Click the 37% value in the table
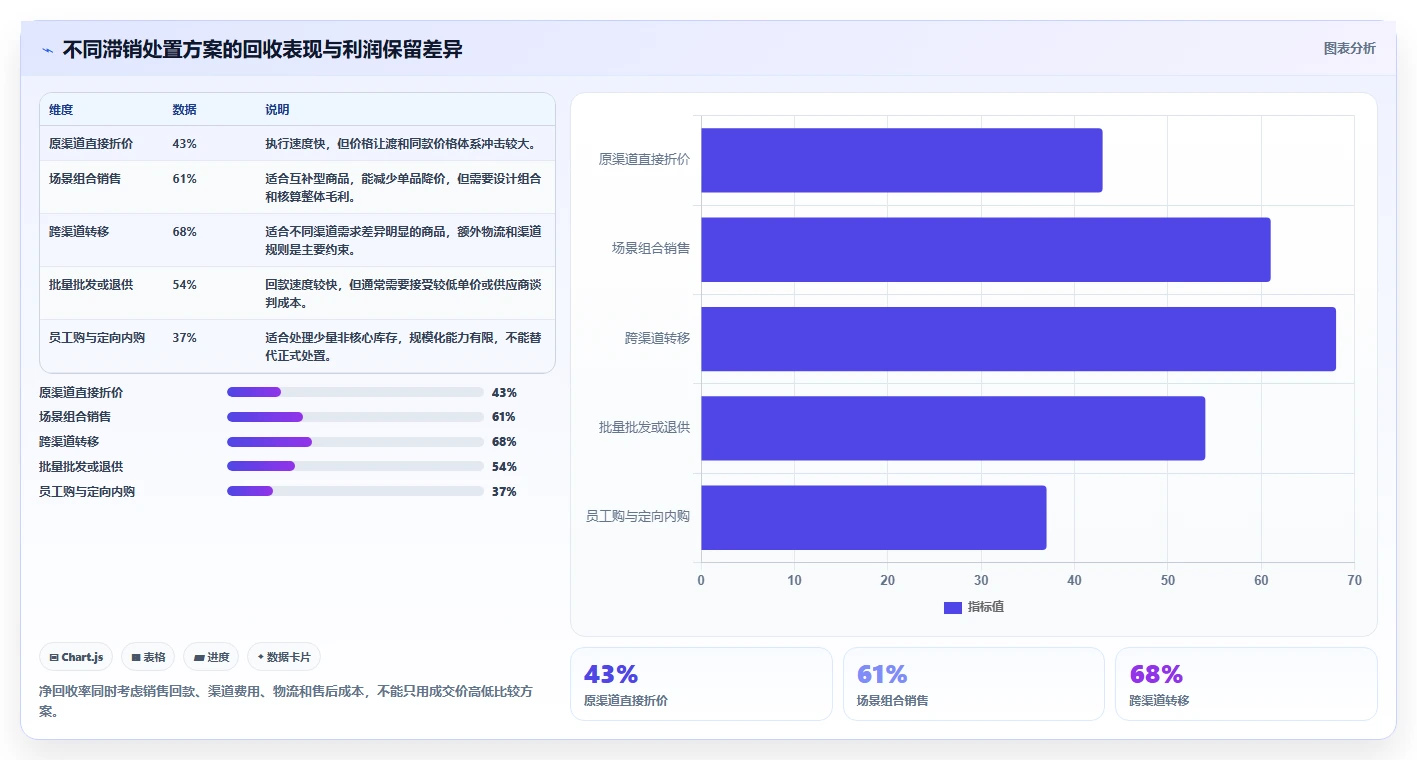This screenshot has height=760, width=1417. [184, 338]
